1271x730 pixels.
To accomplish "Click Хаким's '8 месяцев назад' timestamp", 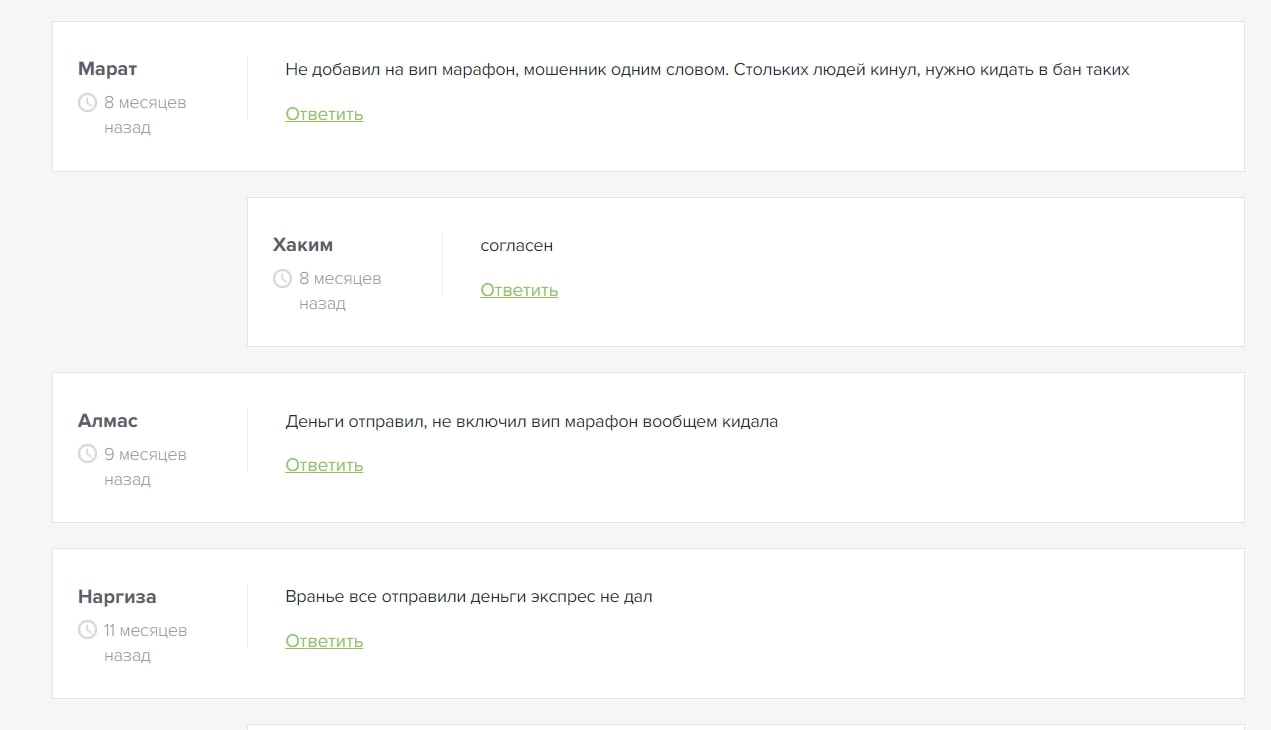I will click(340, 290).
